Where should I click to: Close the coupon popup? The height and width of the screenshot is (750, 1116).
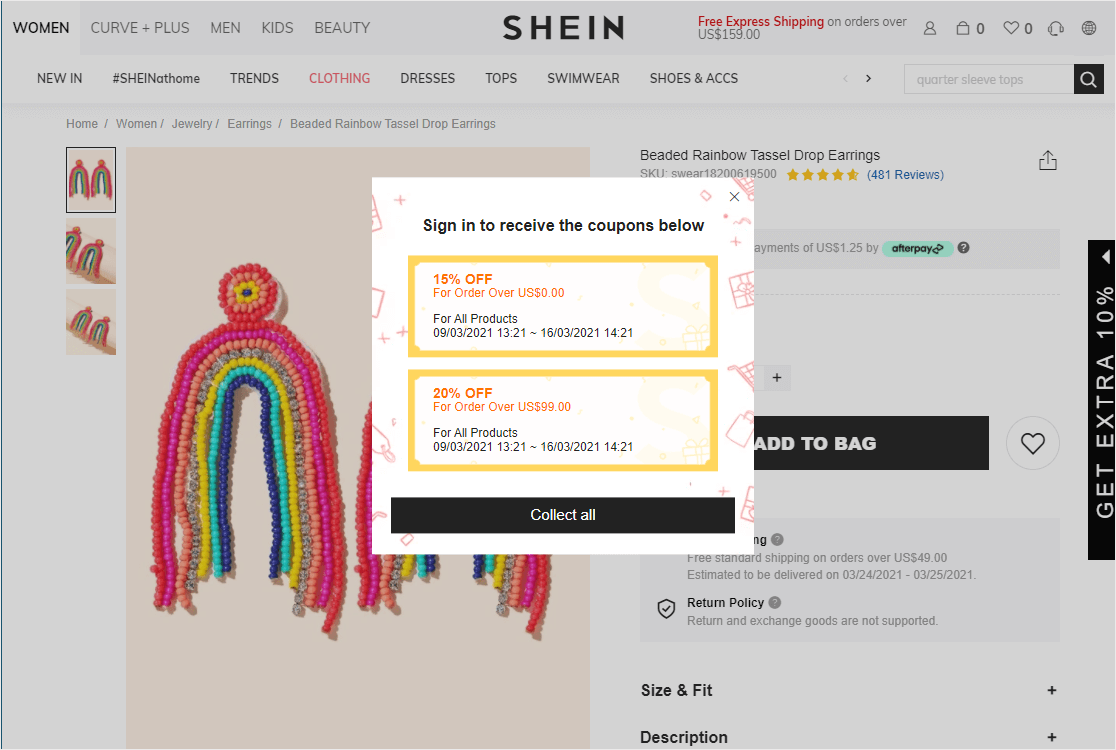click(x=735, y=197)
